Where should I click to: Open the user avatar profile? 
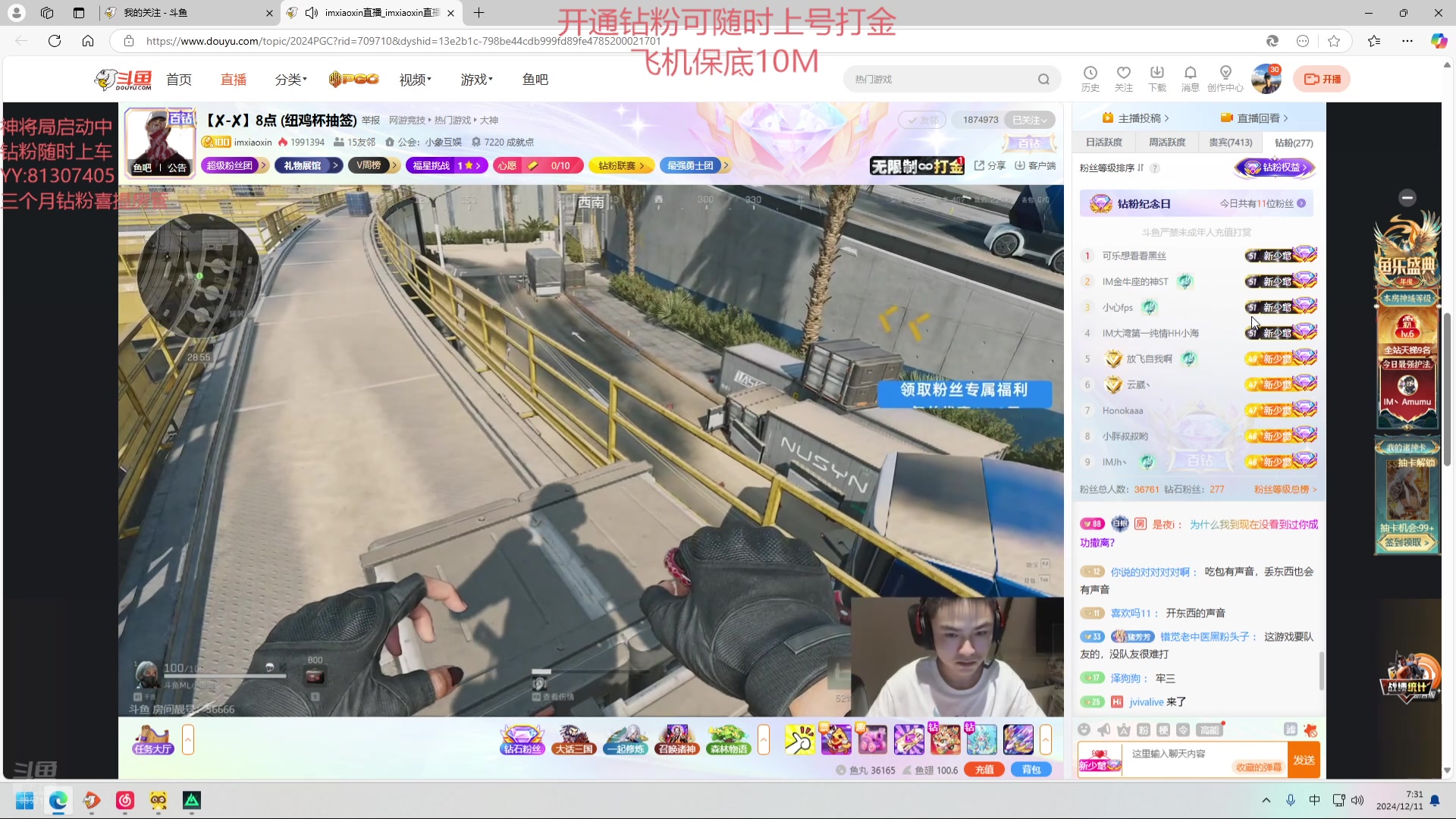(x=1266, y=80)
